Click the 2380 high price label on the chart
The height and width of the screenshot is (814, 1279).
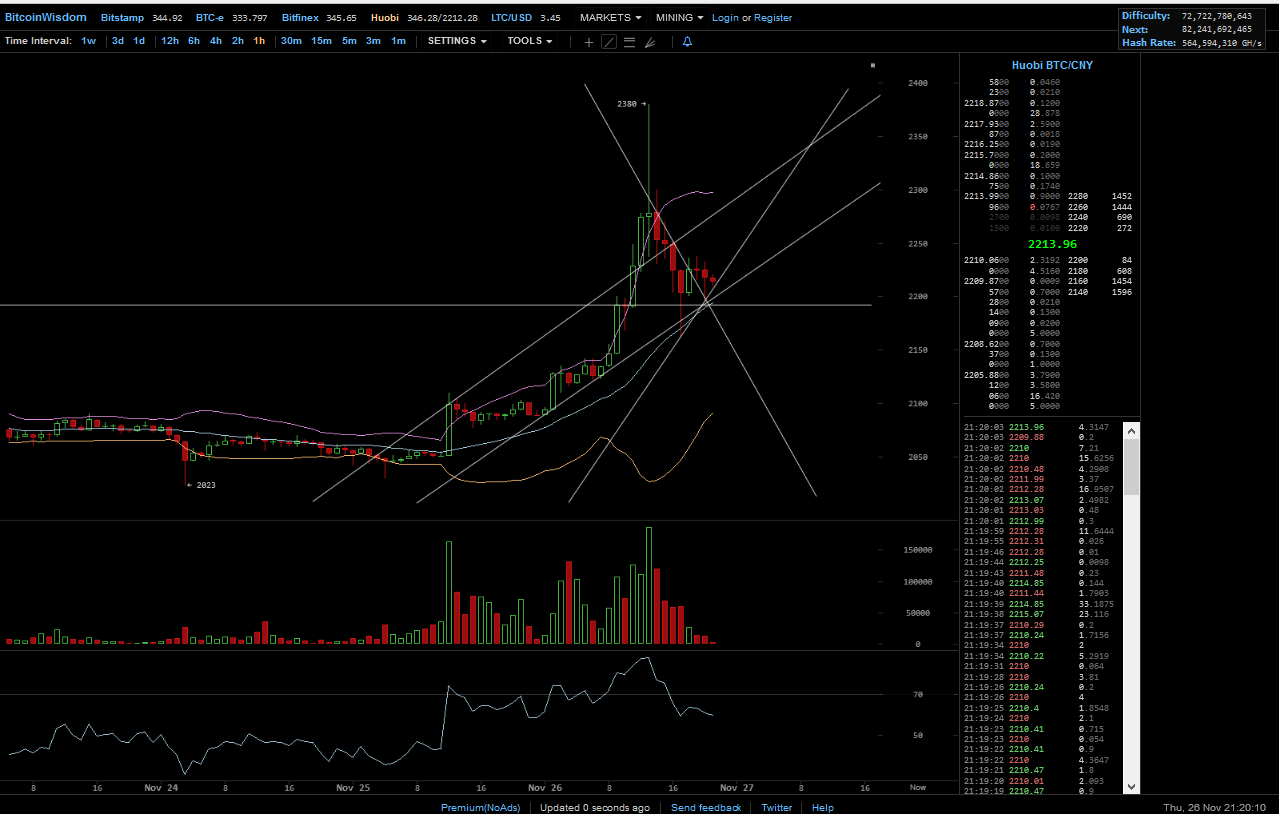click(627, 104)
